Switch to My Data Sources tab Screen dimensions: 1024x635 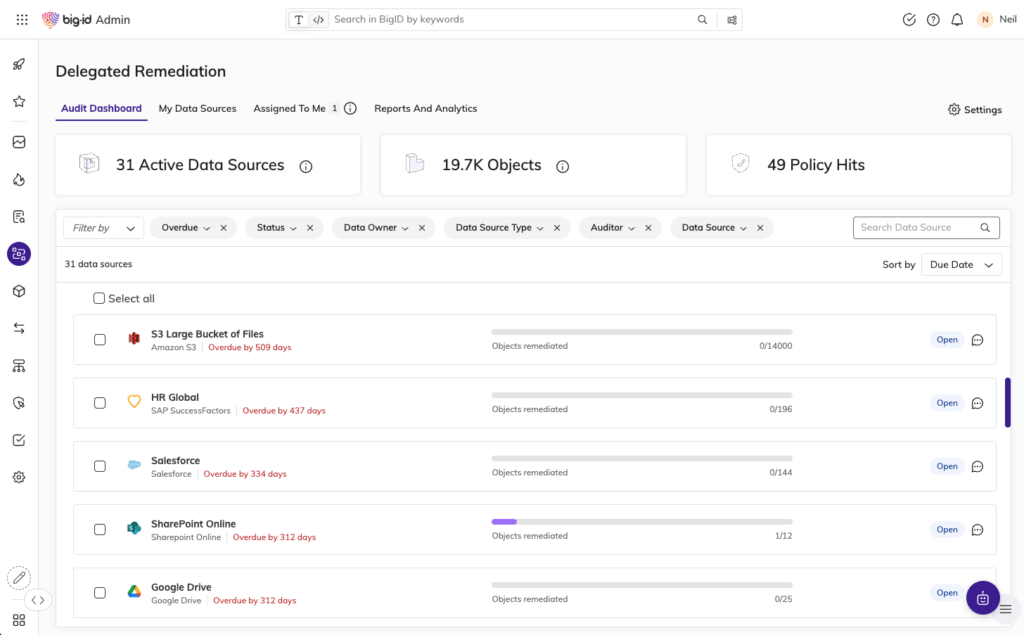click(x=197, y=108)
